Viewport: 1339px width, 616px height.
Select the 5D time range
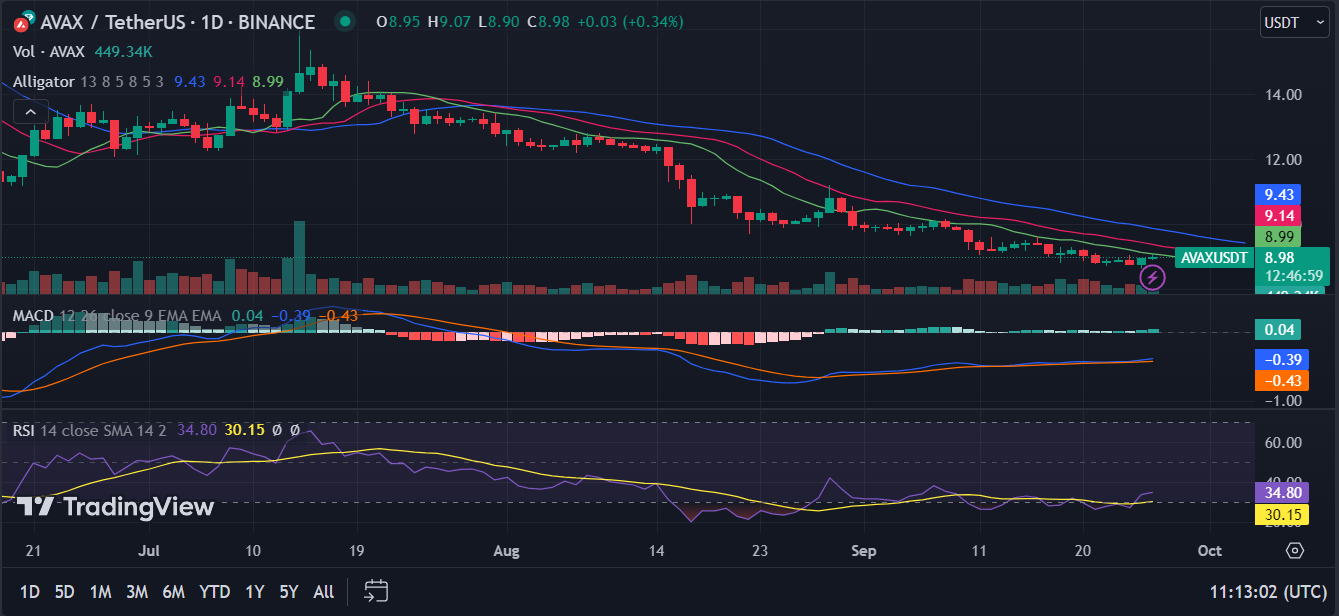(64, 591)
